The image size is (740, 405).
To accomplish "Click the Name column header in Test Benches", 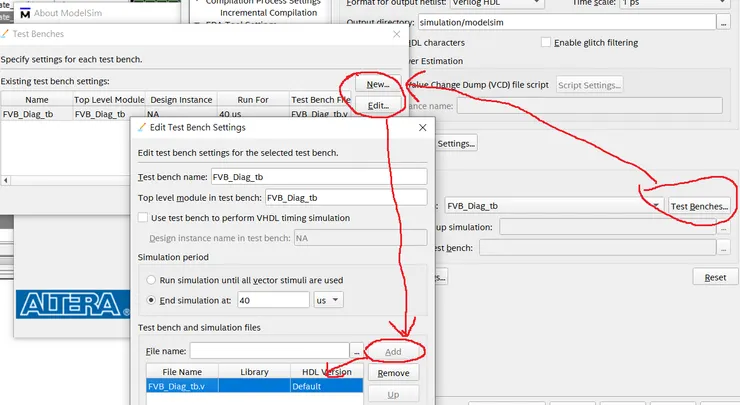I will tap(37, 100).
